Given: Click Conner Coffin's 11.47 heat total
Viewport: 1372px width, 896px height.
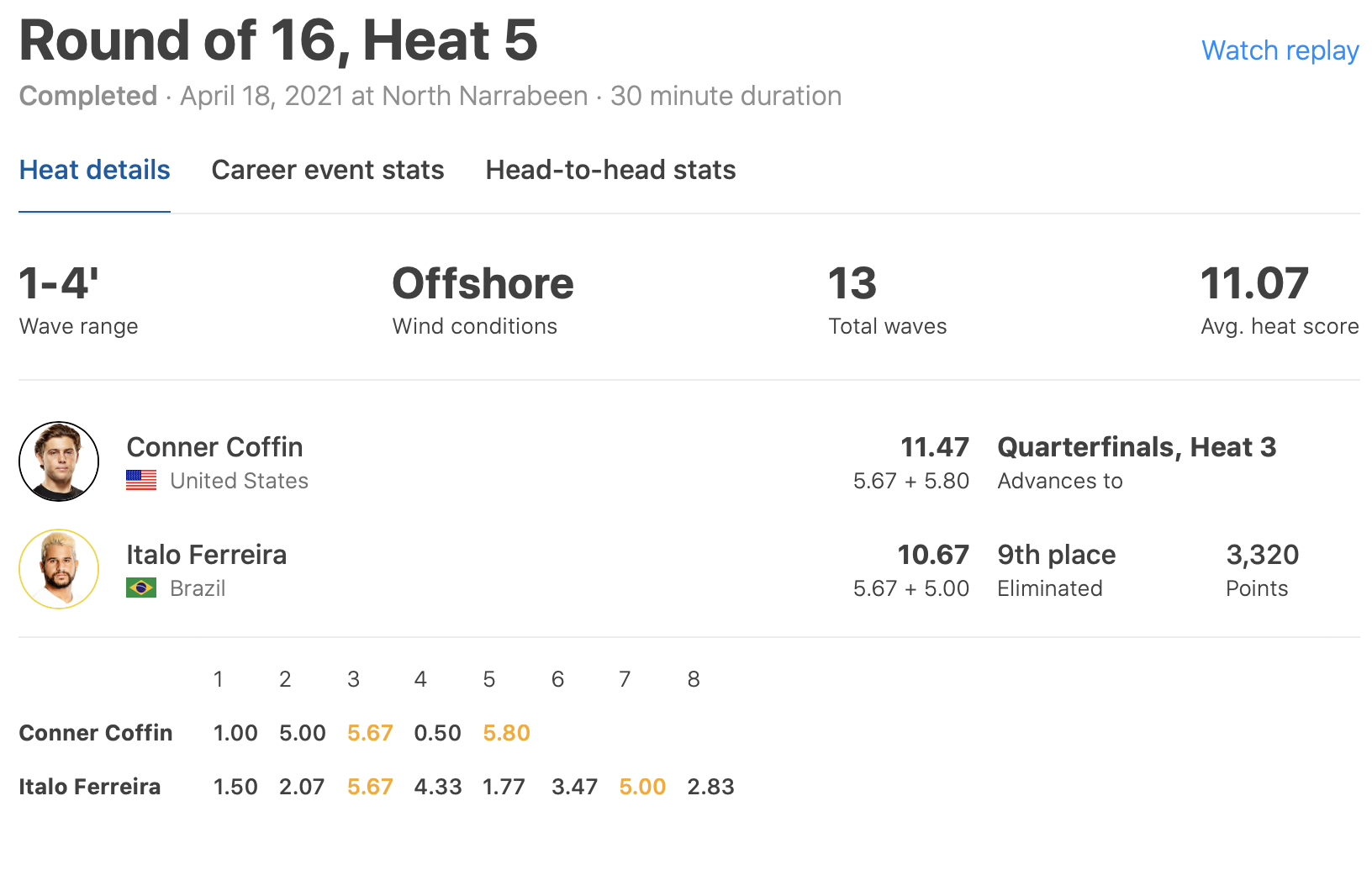Looking at the screenshot, I should [934, 446].
